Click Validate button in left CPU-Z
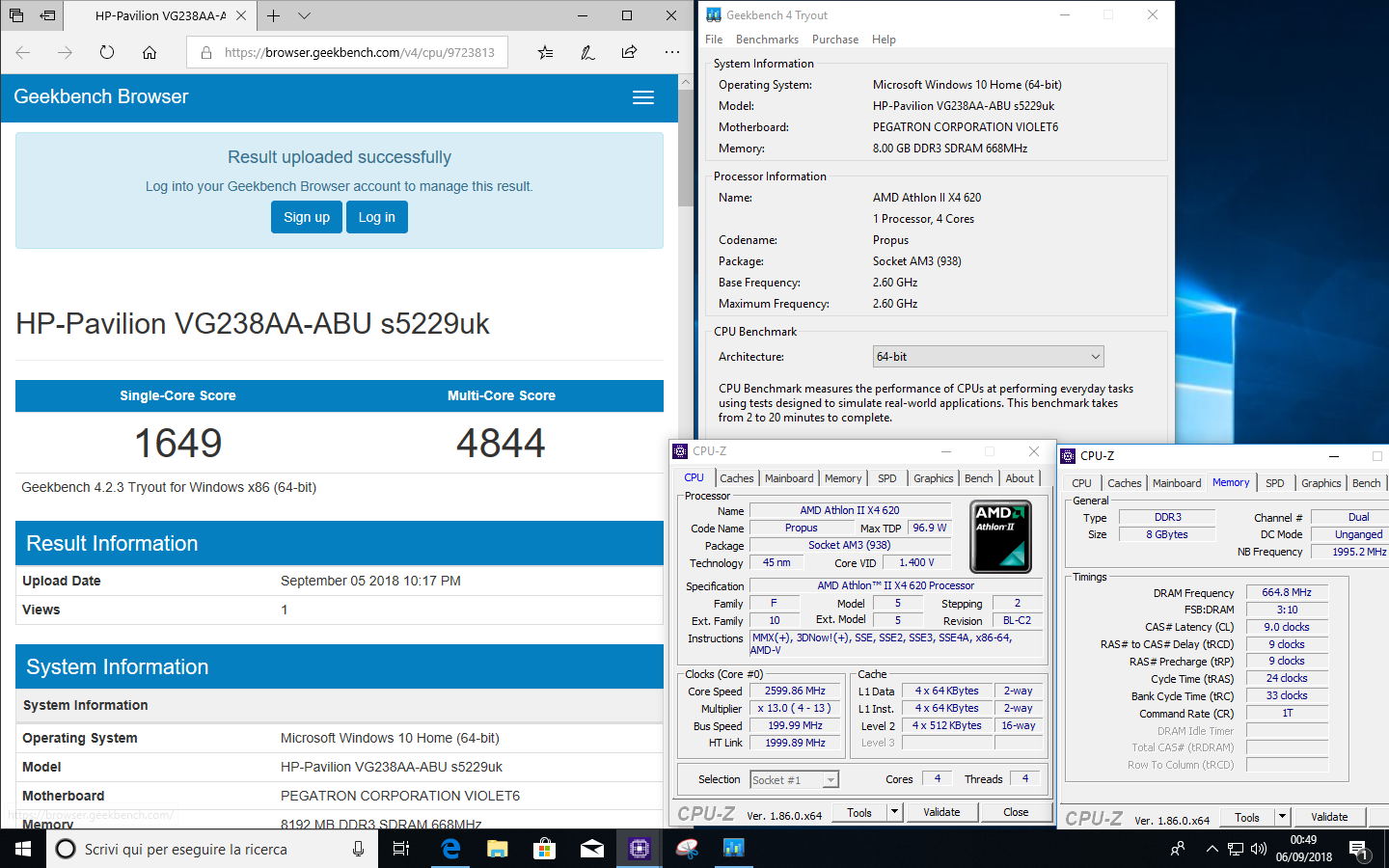Viewport: 1389px width, 868px height. (941, 813)
